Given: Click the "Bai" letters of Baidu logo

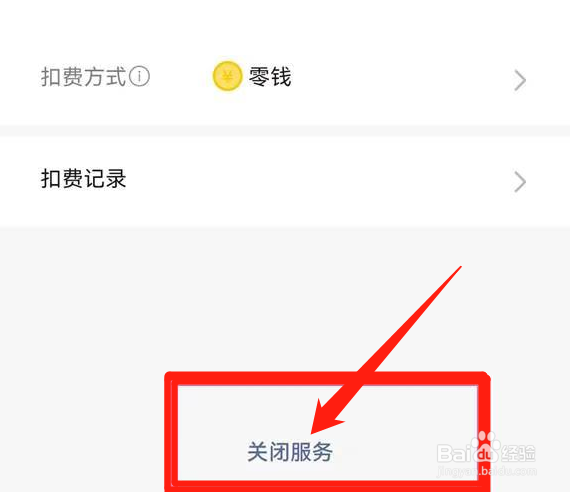Looking at the screenshot, I should tap(454, 453).
